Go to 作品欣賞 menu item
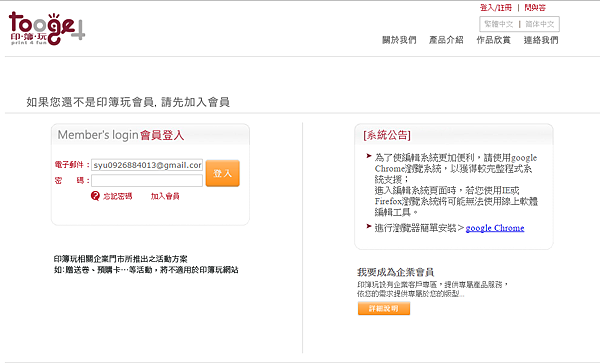This screenshot has width=600, height=363. point(494,40)
